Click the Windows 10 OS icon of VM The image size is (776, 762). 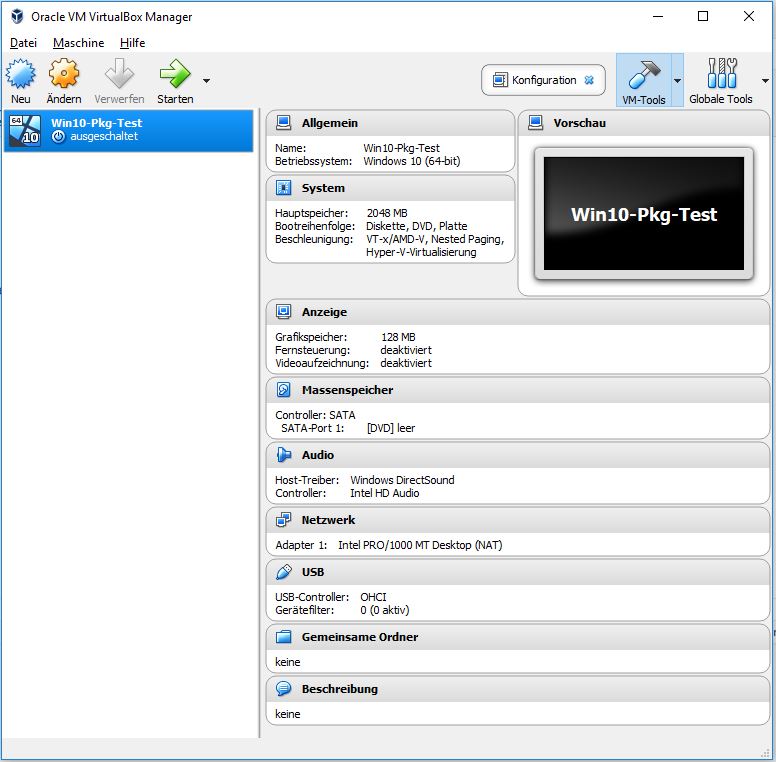[x=25, y=130]
